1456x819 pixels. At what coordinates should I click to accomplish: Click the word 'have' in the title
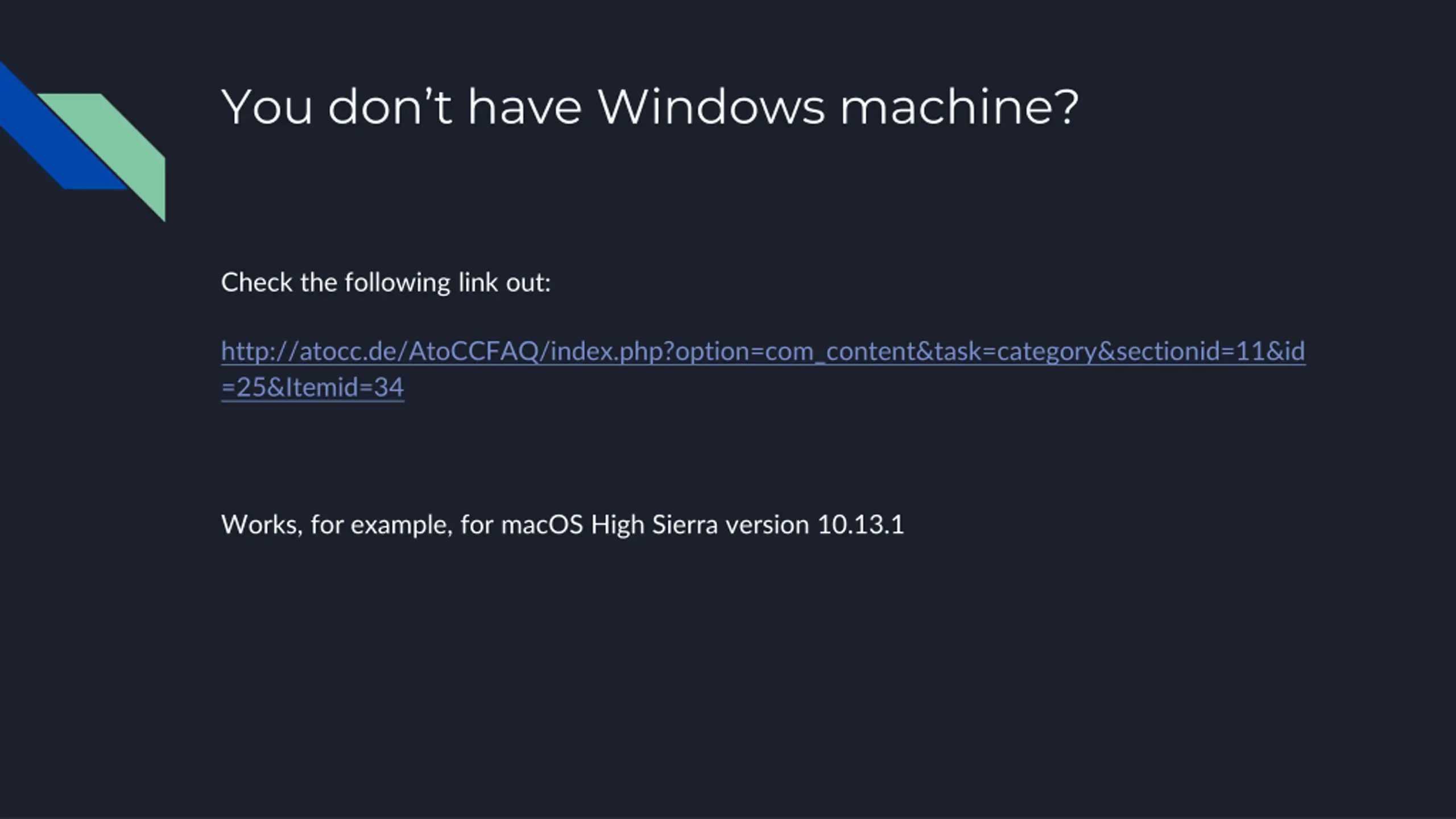coord(524,107)
